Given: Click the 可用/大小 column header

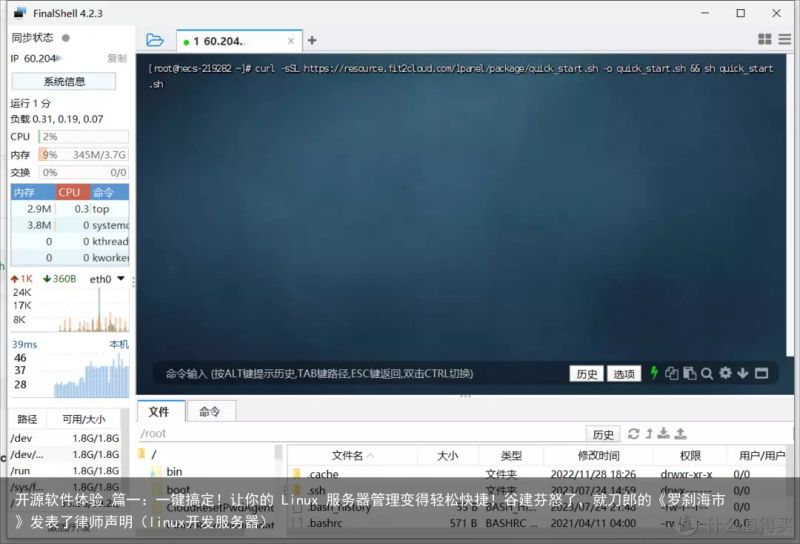Looking at the screenshot, I should coord(84,419).
